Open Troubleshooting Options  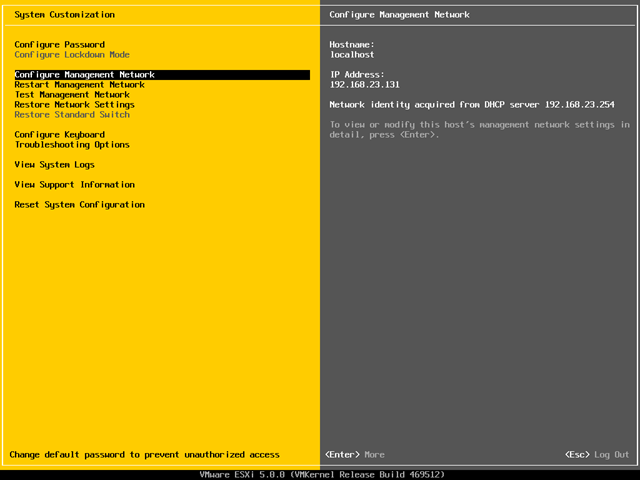tap(72, 144)
